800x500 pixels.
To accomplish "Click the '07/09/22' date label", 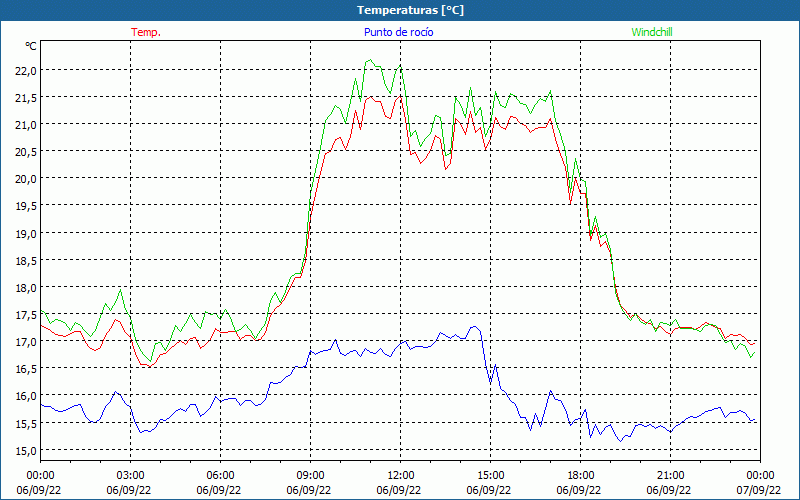I will [760, 490].
